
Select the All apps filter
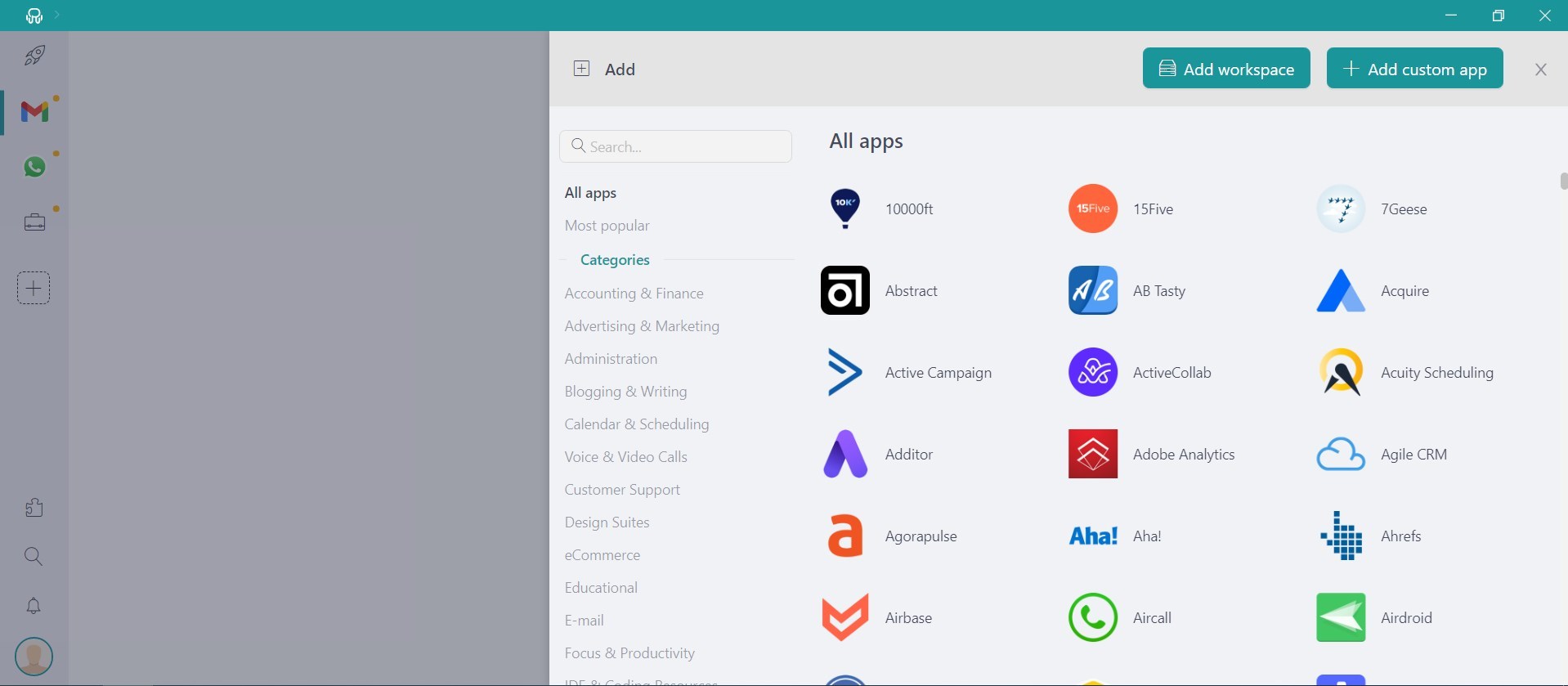[590, 193]
